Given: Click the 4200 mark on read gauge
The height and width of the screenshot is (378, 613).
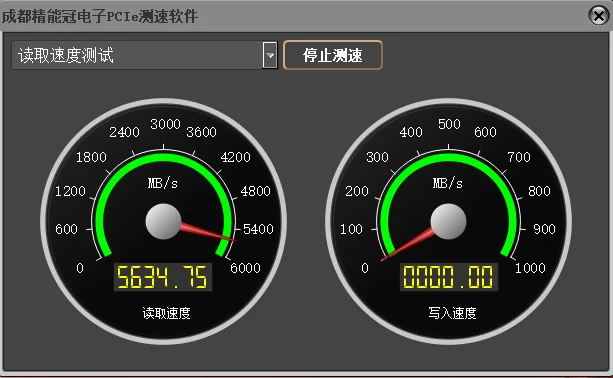Looking at the screenshot, I should [x=235, y=157].
